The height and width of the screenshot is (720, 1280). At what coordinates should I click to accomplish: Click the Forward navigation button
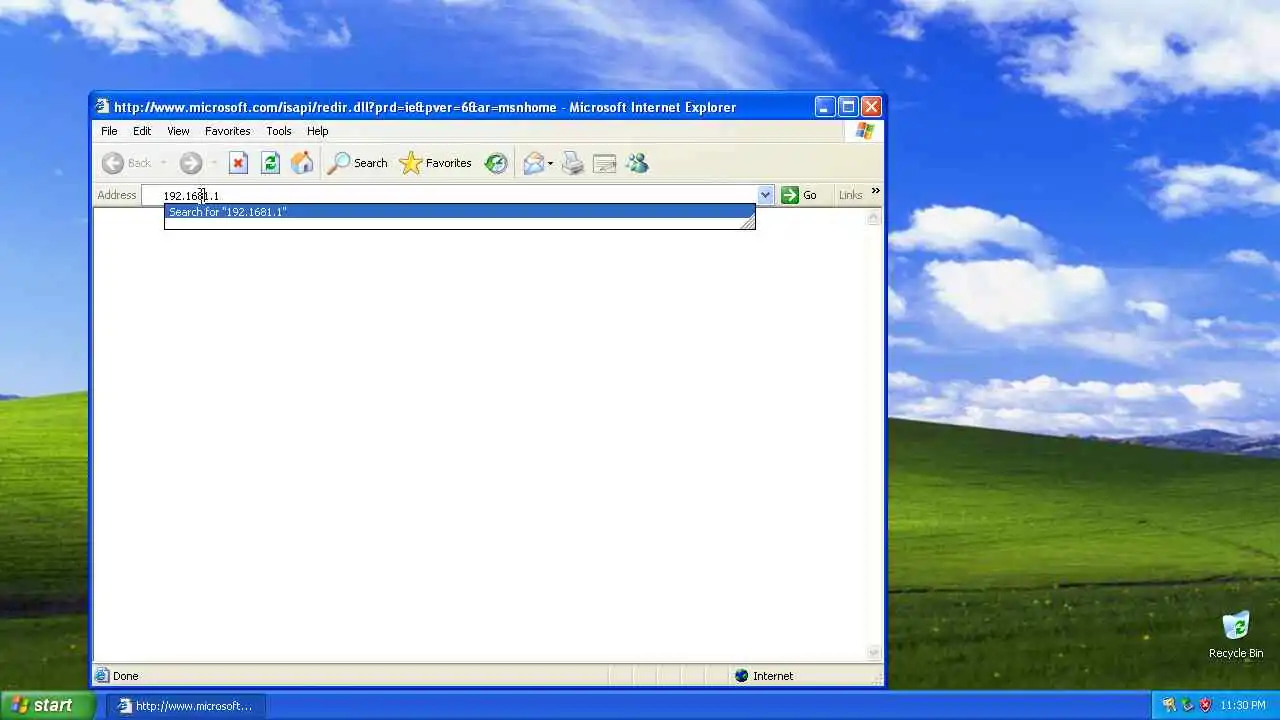click(x=191, y=163)
